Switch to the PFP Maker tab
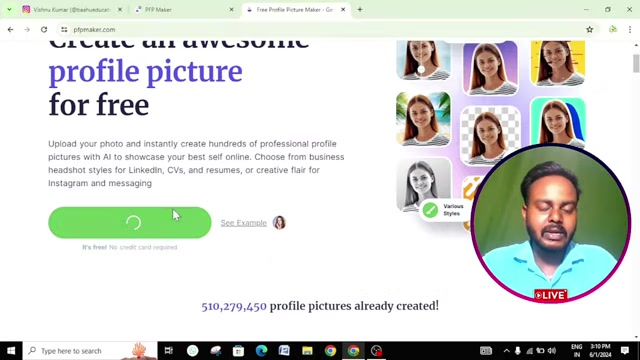640x360 pixels. (x=184, y=9)
